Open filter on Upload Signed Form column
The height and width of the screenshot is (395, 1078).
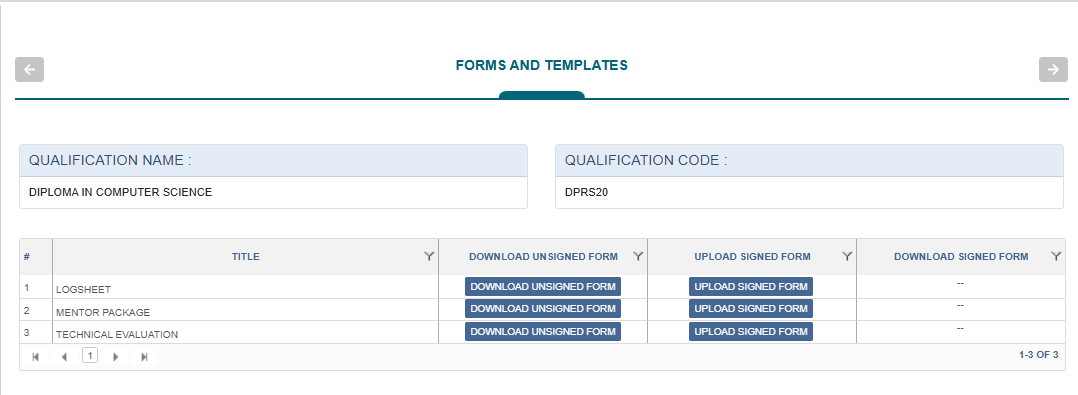point(848,256)
